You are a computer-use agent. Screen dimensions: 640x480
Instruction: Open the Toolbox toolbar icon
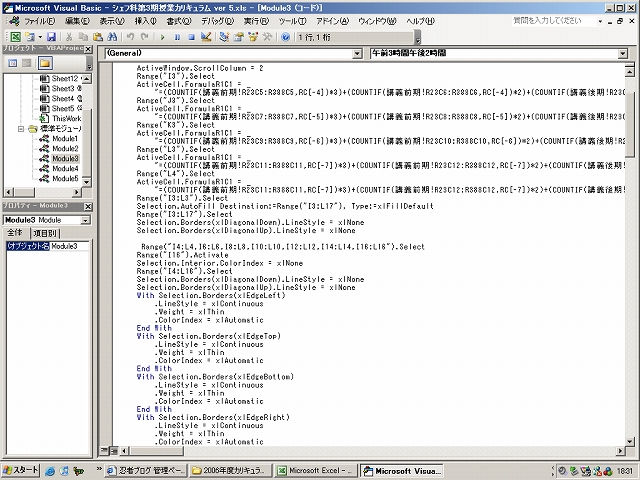[267, 37]
